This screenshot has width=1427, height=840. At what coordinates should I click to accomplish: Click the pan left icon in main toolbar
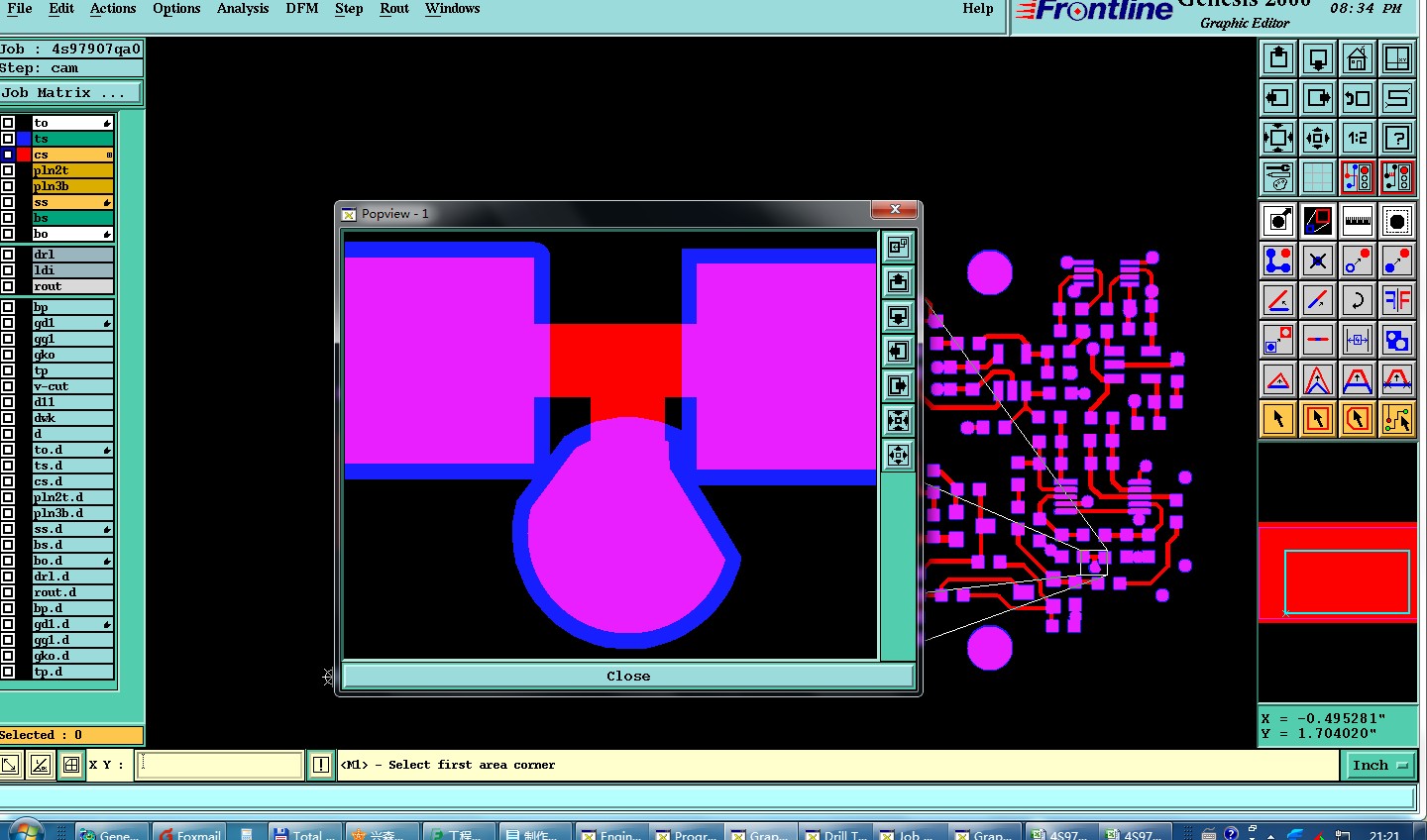coord(1278,98)
